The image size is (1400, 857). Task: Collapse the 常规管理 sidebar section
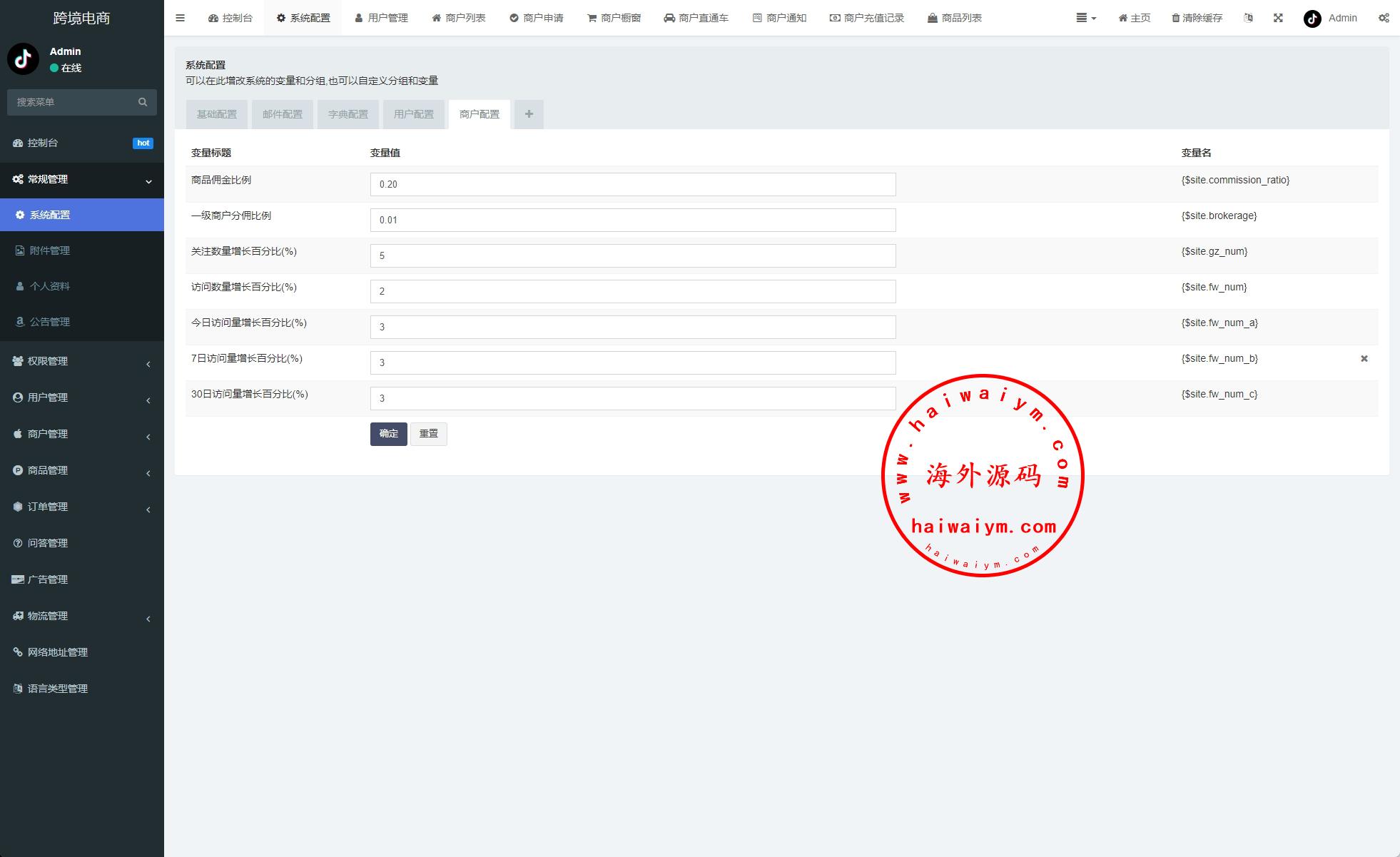(81, 179)
